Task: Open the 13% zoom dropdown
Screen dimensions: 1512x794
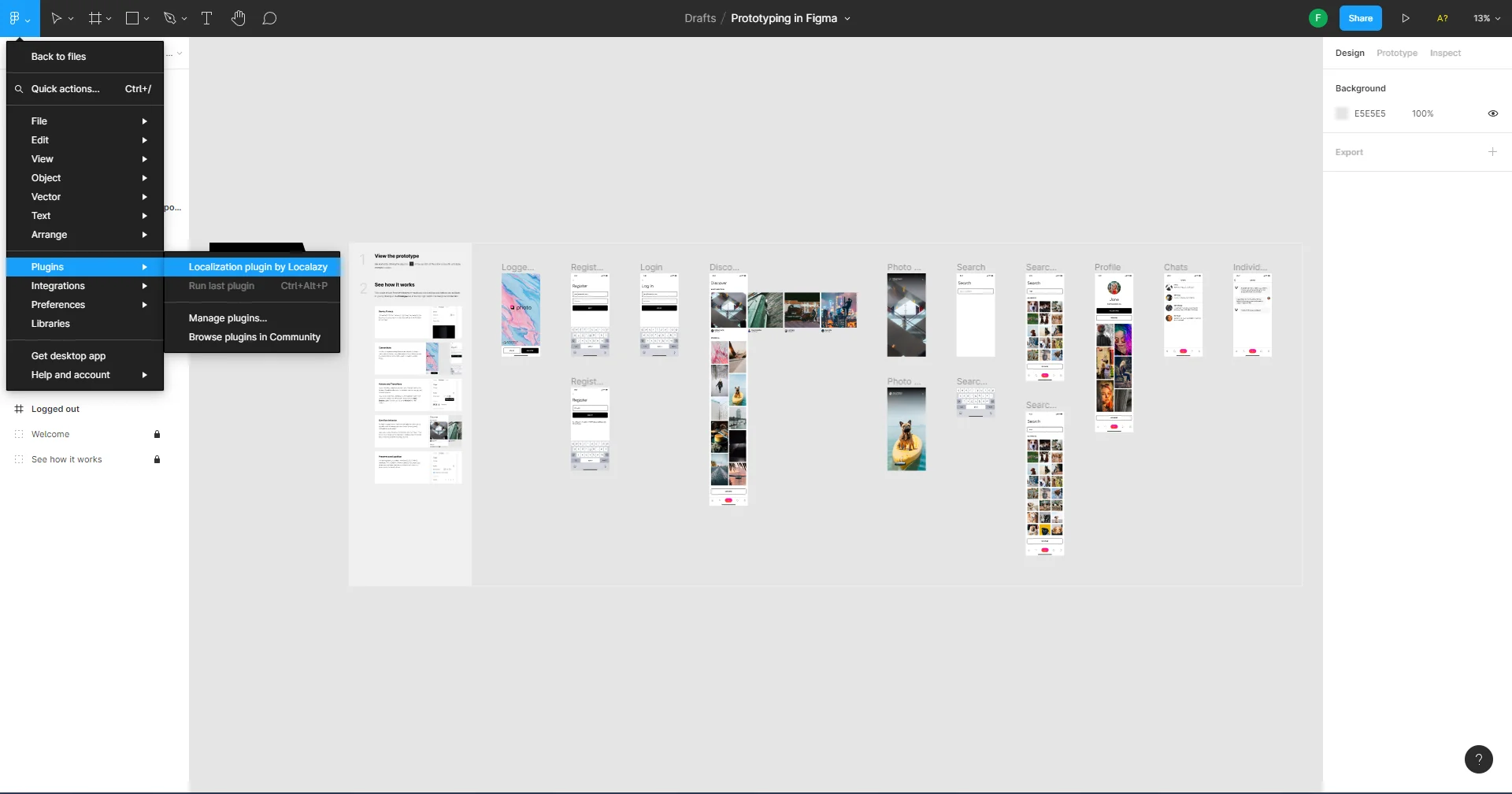Action: point(1486,18)
